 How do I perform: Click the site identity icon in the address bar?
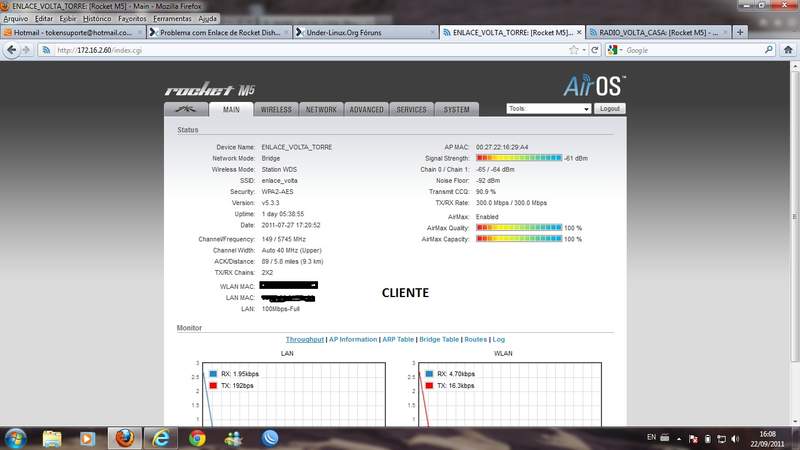point(46,50)
